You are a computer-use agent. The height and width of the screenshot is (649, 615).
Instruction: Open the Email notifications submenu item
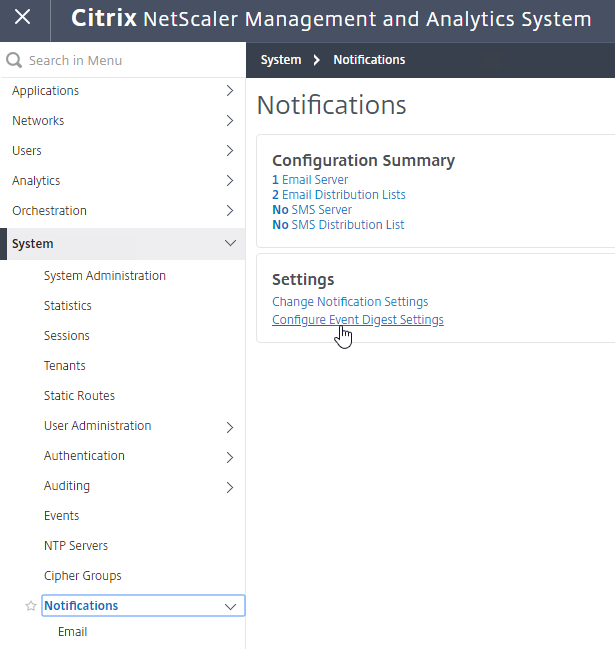click(72, 632)
